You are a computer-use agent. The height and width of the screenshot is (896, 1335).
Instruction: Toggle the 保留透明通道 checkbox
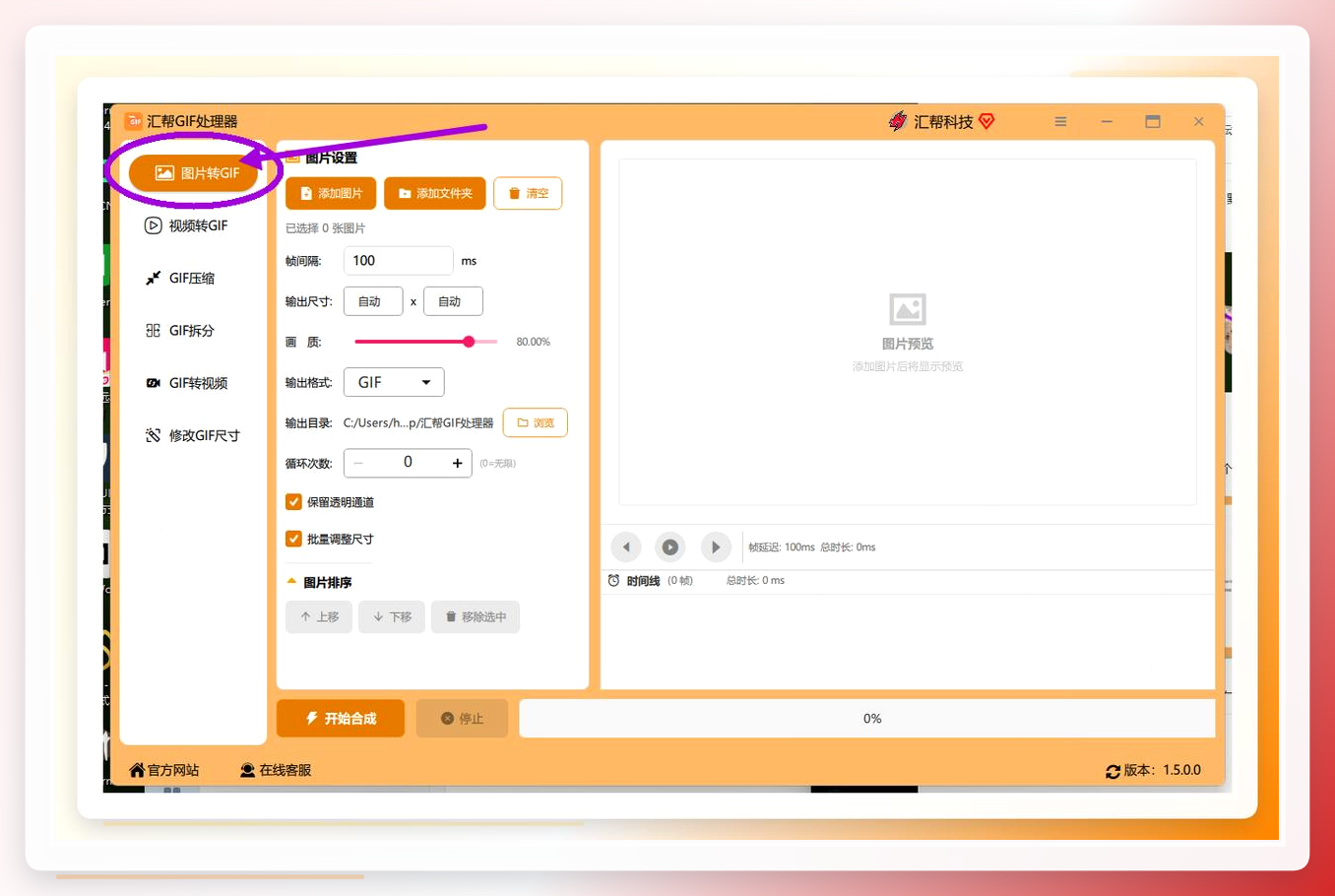point(293,502)
